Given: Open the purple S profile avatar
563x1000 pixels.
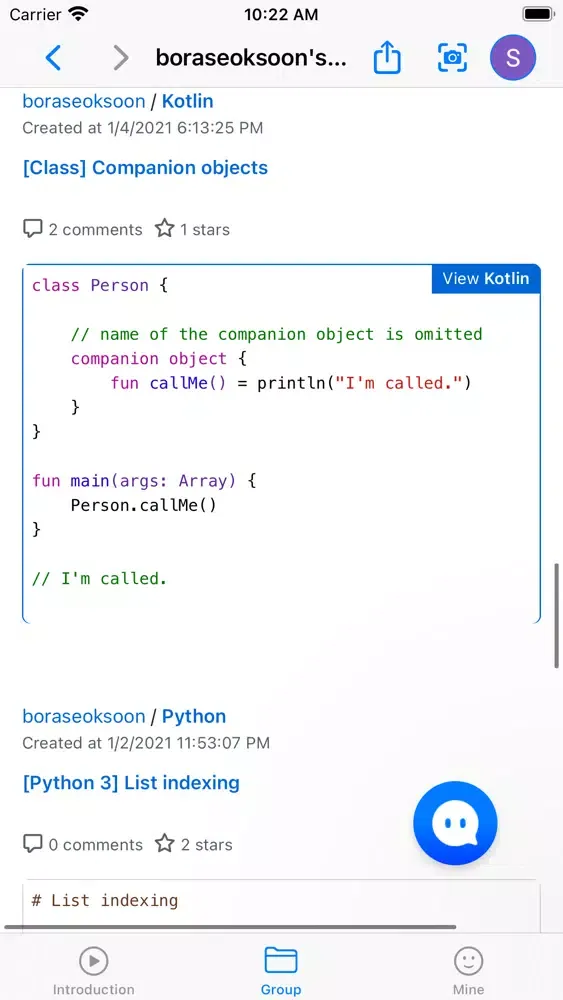Looking at the screenshot, I should pyautogui.click(x=513, y=58).
